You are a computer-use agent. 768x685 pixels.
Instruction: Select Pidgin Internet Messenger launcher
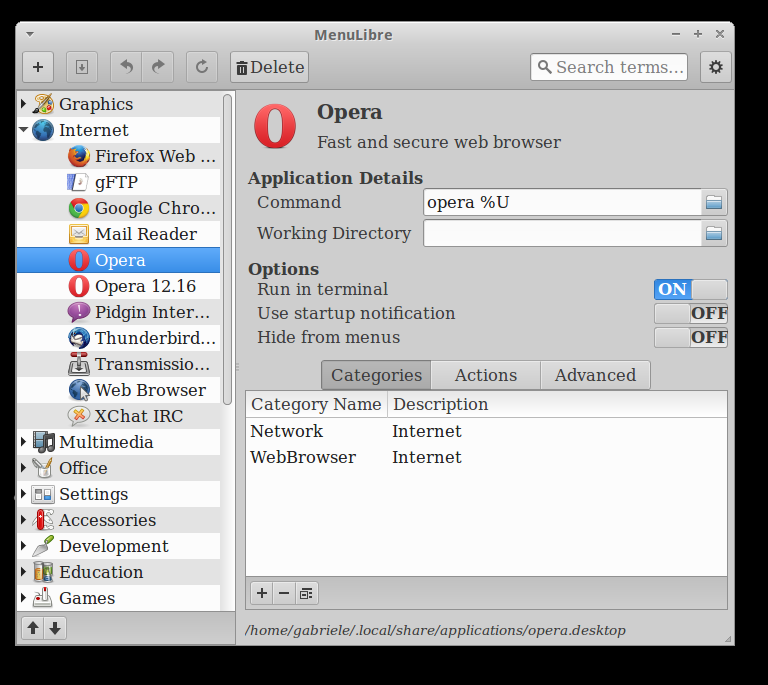click(119, 312)
